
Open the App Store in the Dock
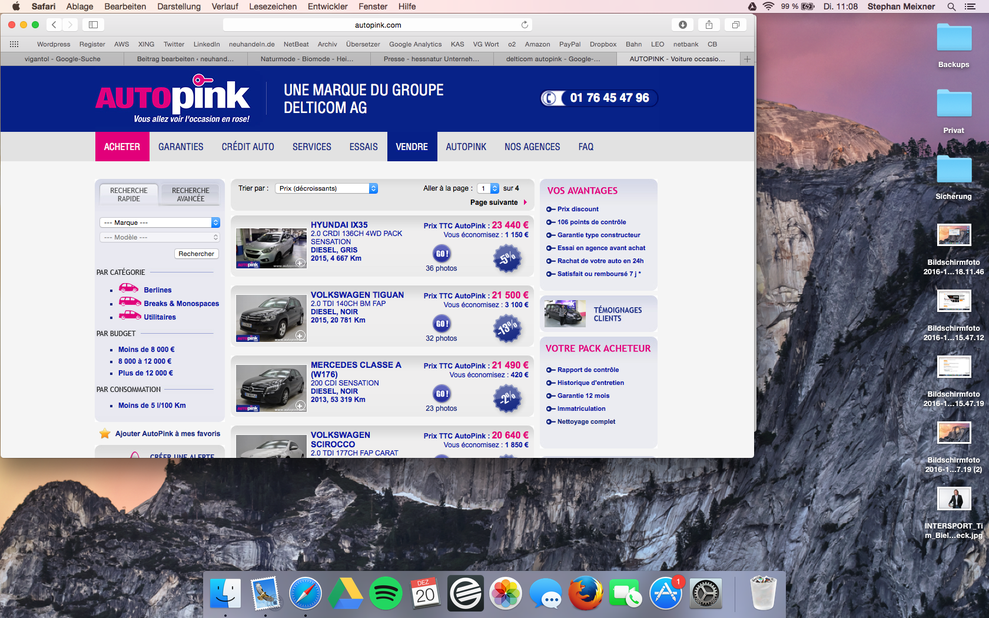tap(665, 593)
